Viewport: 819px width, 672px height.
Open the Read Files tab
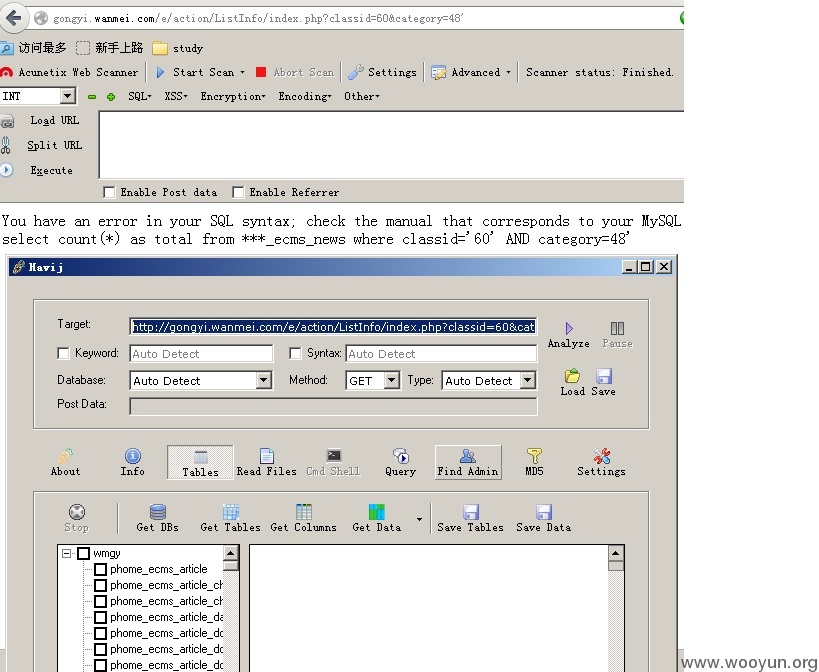(x=266, y=463)
